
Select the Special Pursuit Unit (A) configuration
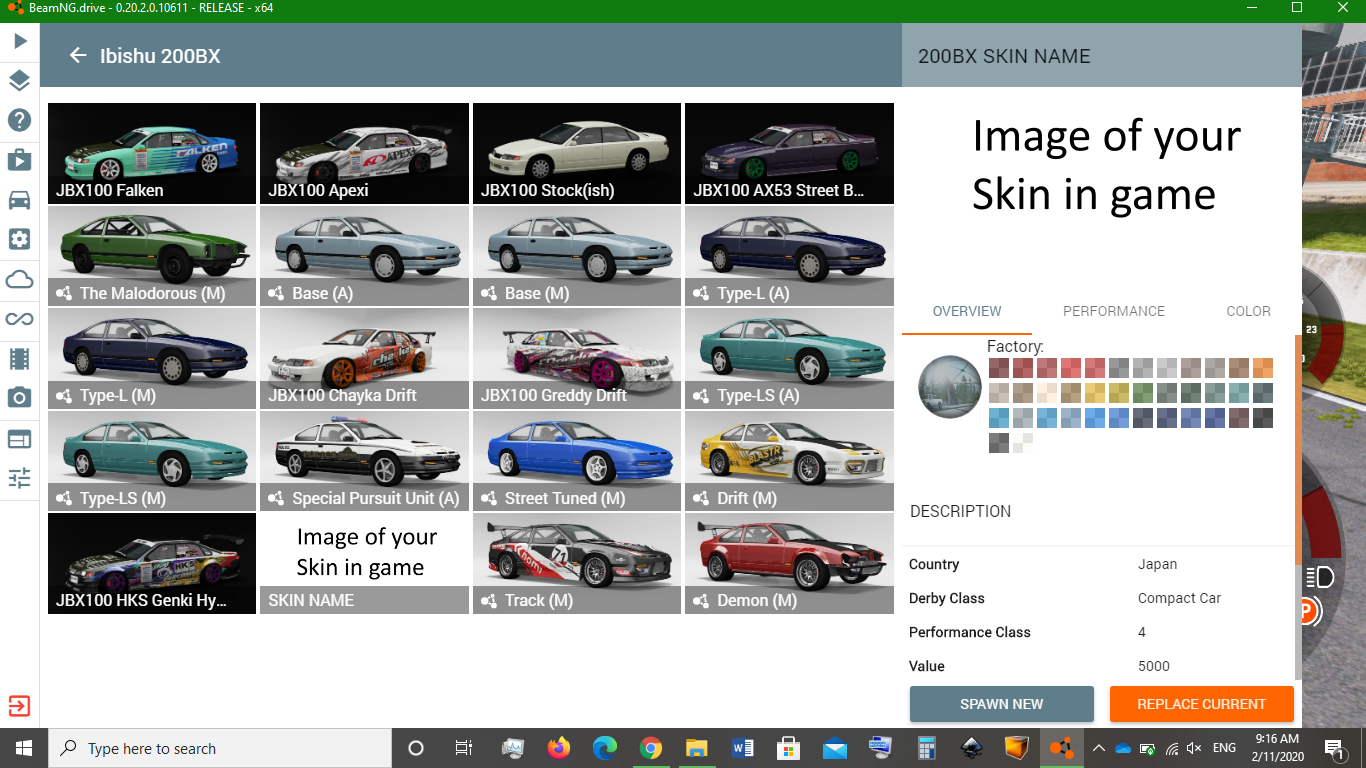[364, 461]
